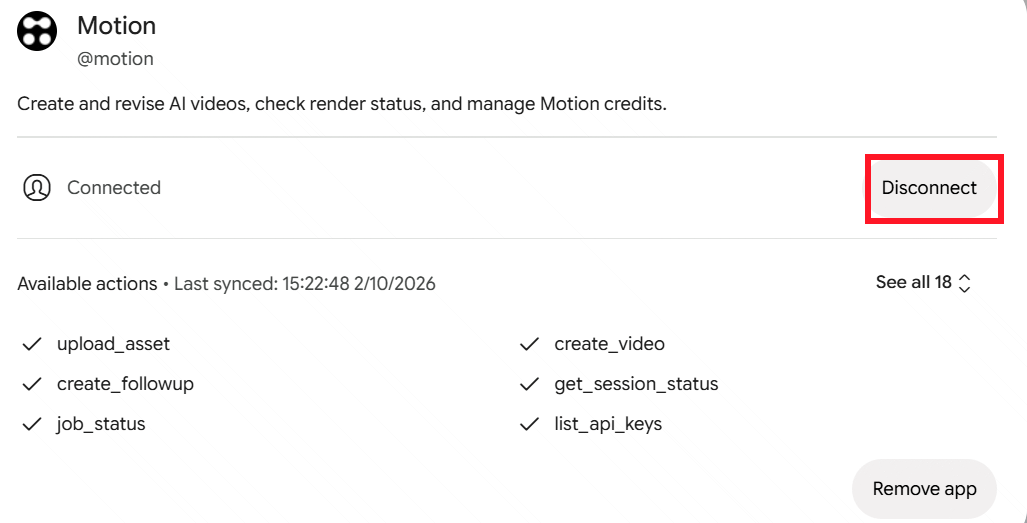Click the Available actions heading
Screen dimensions: 1027x523
click(87, 284)
